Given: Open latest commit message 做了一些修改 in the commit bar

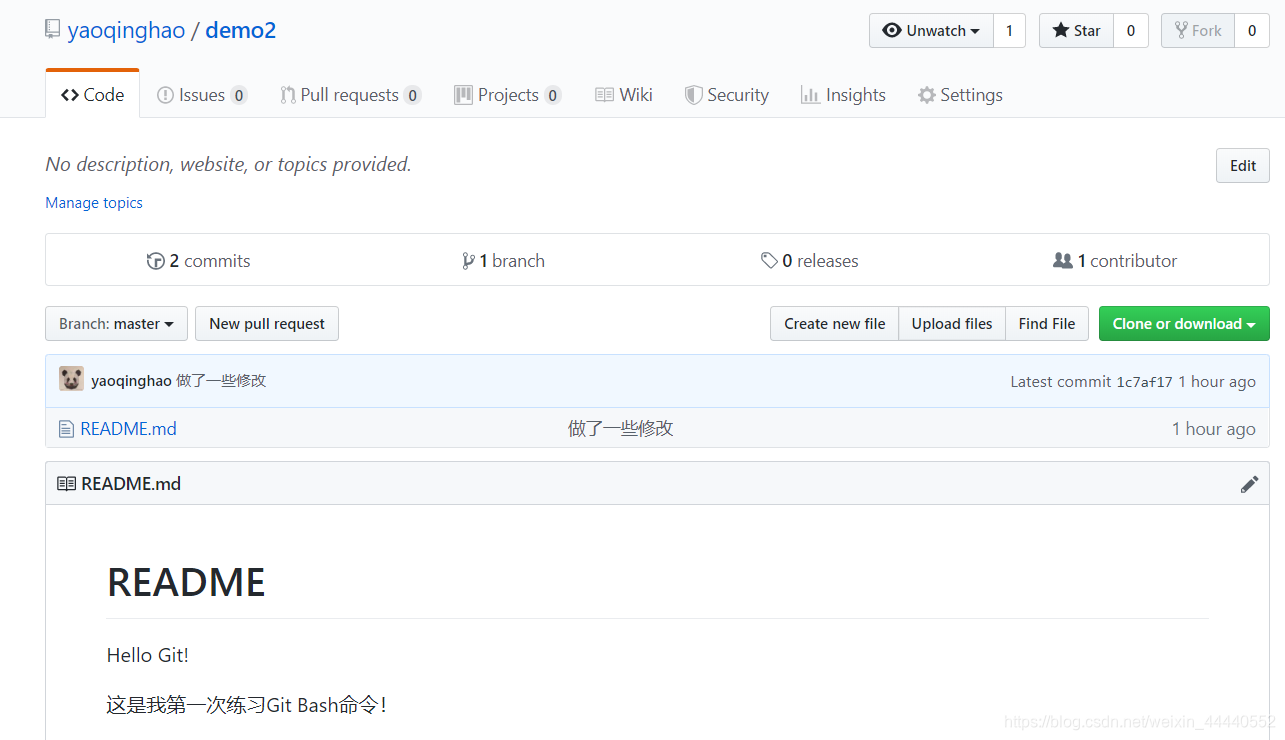Looking at the screenshot, I should (x=221, y=381).
